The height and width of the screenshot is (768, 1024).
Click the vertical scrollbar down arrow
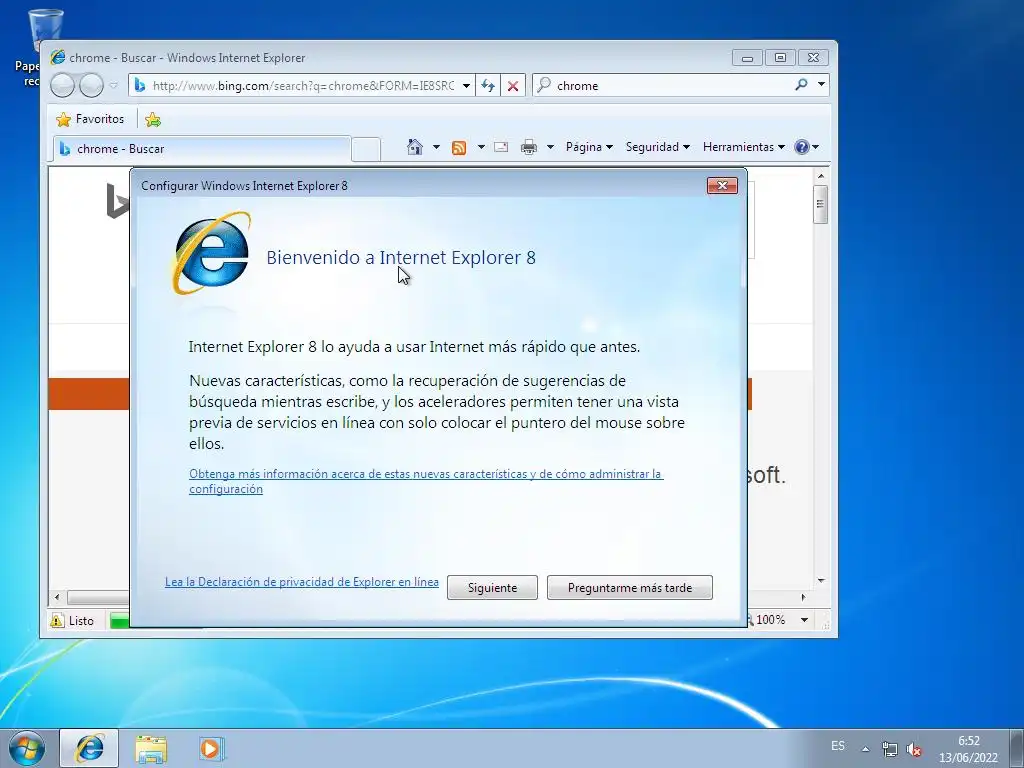[821, 581]
